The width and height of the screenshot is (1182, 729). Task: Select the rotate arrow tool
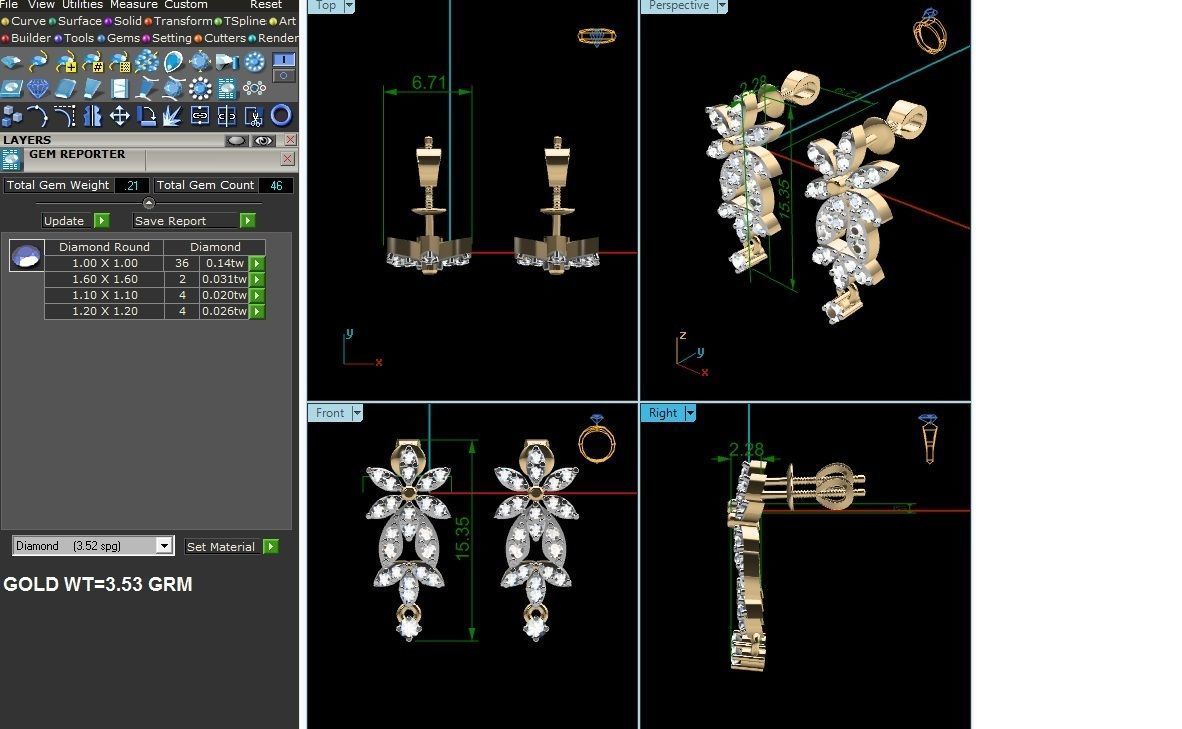point(146,116)
